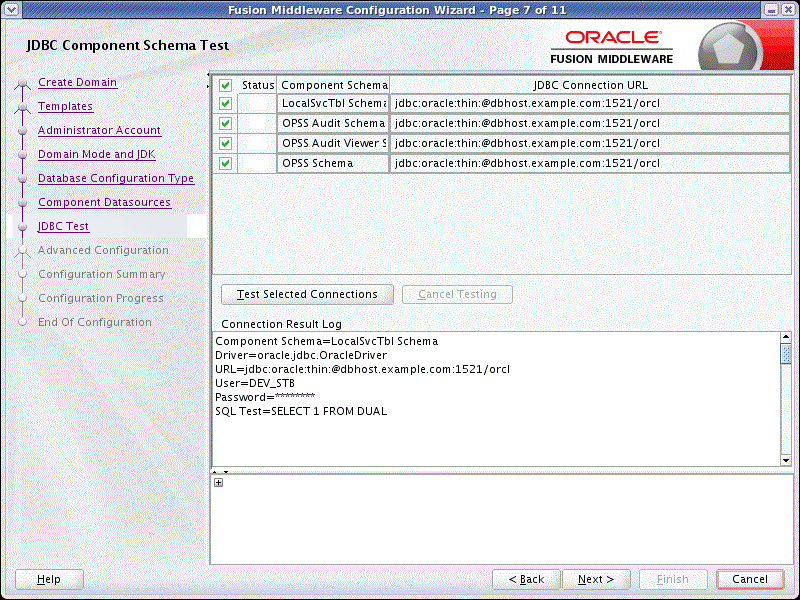Open Administrator Account step
The image size is (800, 600).
coord(99,130)
